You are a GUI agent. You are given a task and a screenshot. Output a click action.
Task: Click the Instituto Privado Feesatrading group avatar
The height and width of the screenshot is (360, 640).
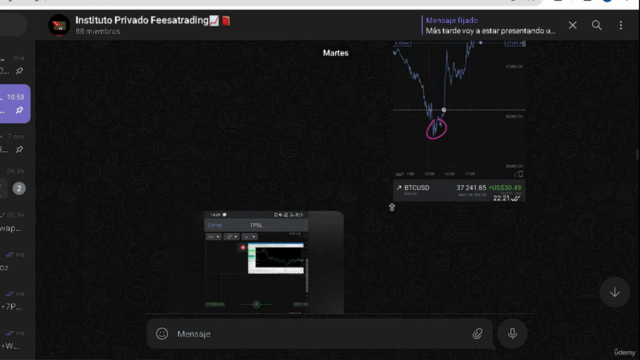(x=59, y=25)
